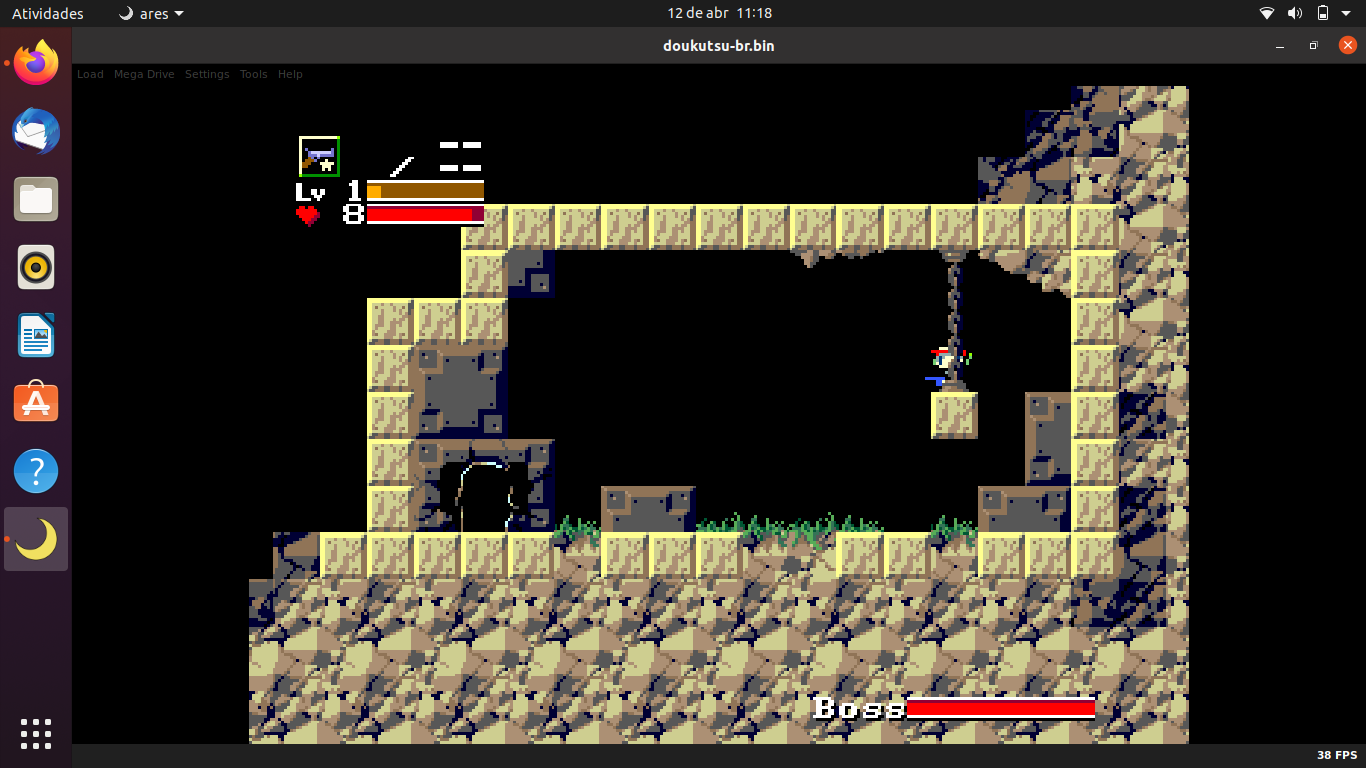Expand the system menu arrow

point(1347,14)
